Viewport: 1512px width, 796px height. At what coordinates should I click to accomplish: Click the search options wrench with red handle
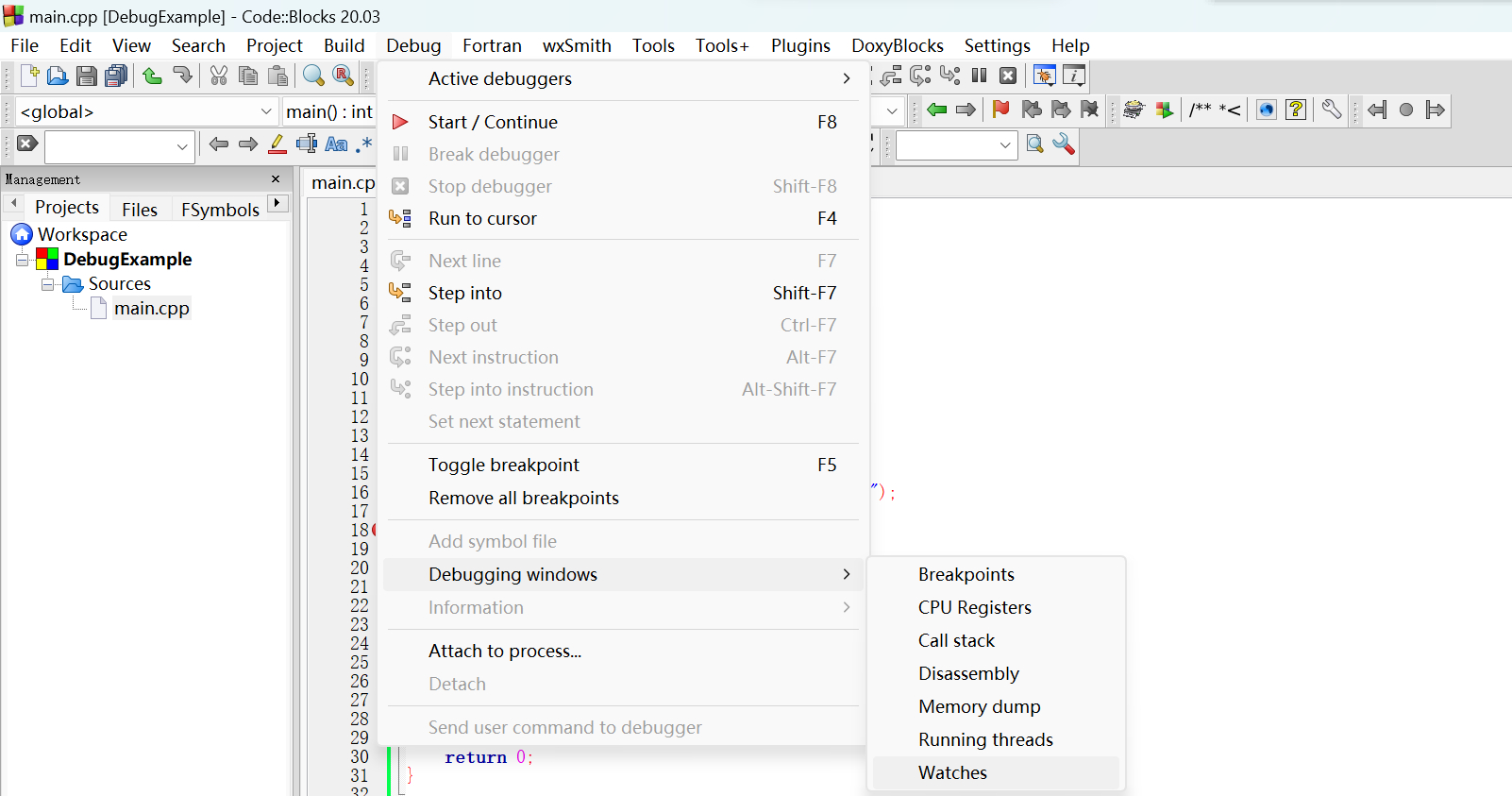[x=1064, y=144]
